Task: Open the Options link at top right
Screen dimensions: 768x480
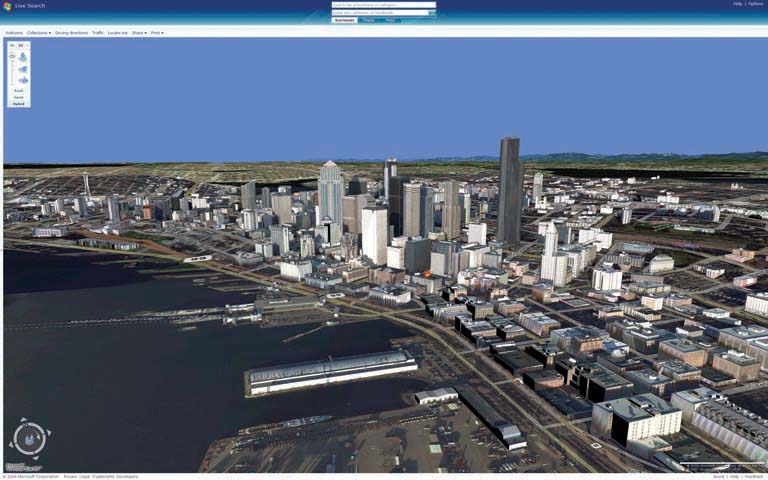Action: (755, 4)
